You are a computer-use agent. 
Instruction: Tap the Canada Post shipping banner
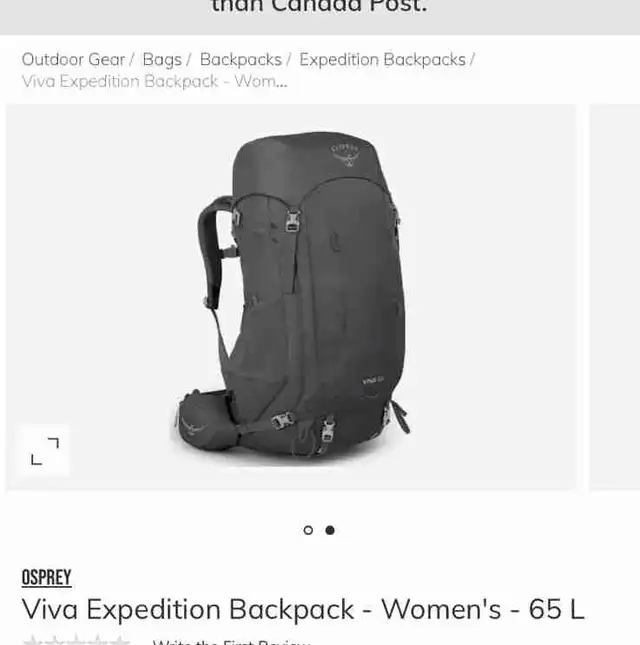coord(320,16)
